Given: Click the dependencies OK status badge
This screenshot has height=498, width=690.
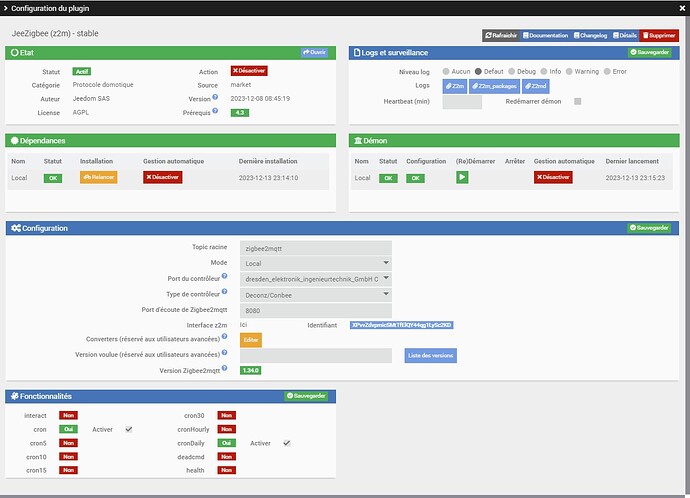Looking at the screenshot, I should (x=53, y=178).
